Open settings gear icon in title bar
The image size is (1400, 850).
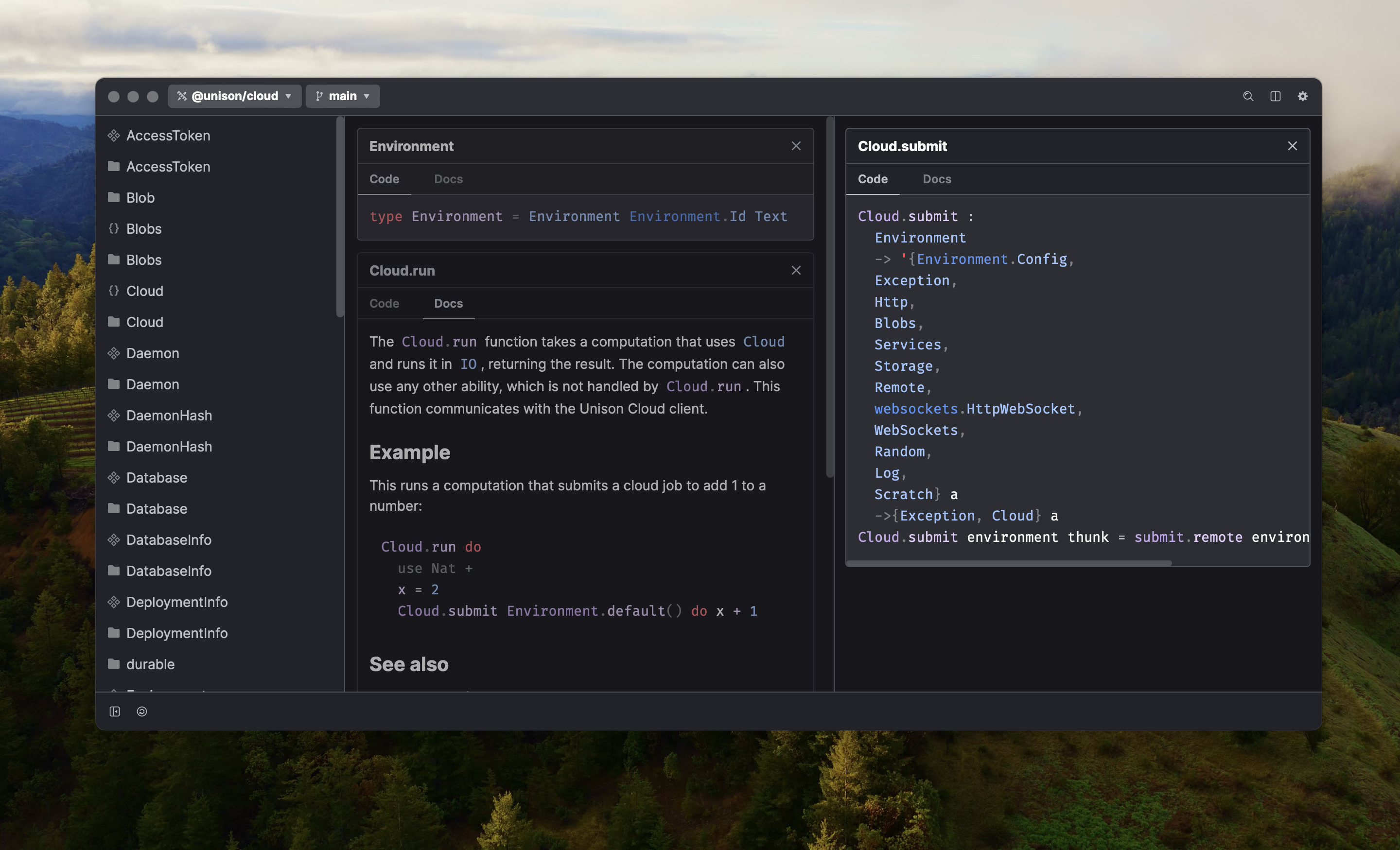[x=1302, y=96]
